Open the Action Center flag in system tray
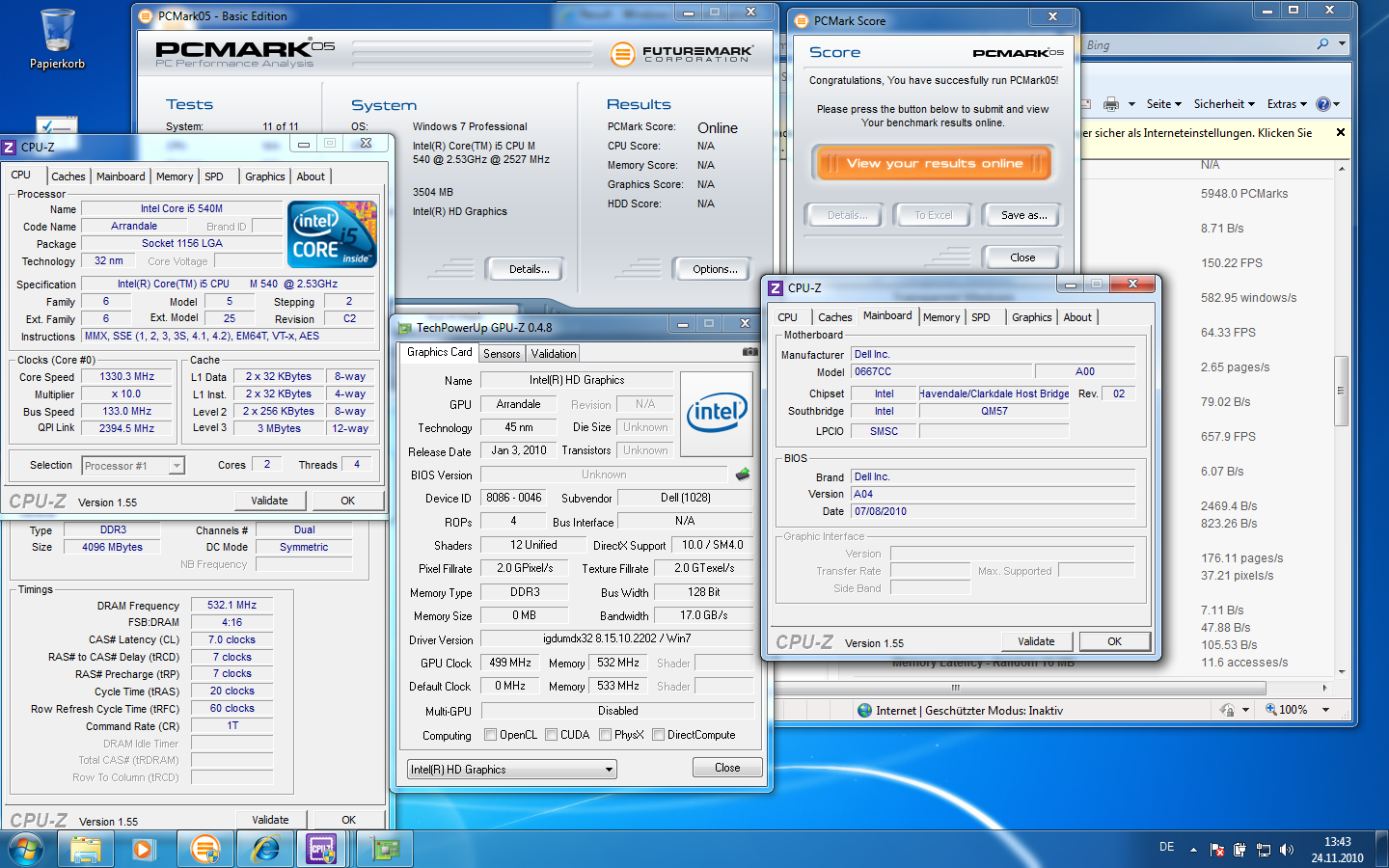The image size is (1389, 868). (x=1217, y=850)
